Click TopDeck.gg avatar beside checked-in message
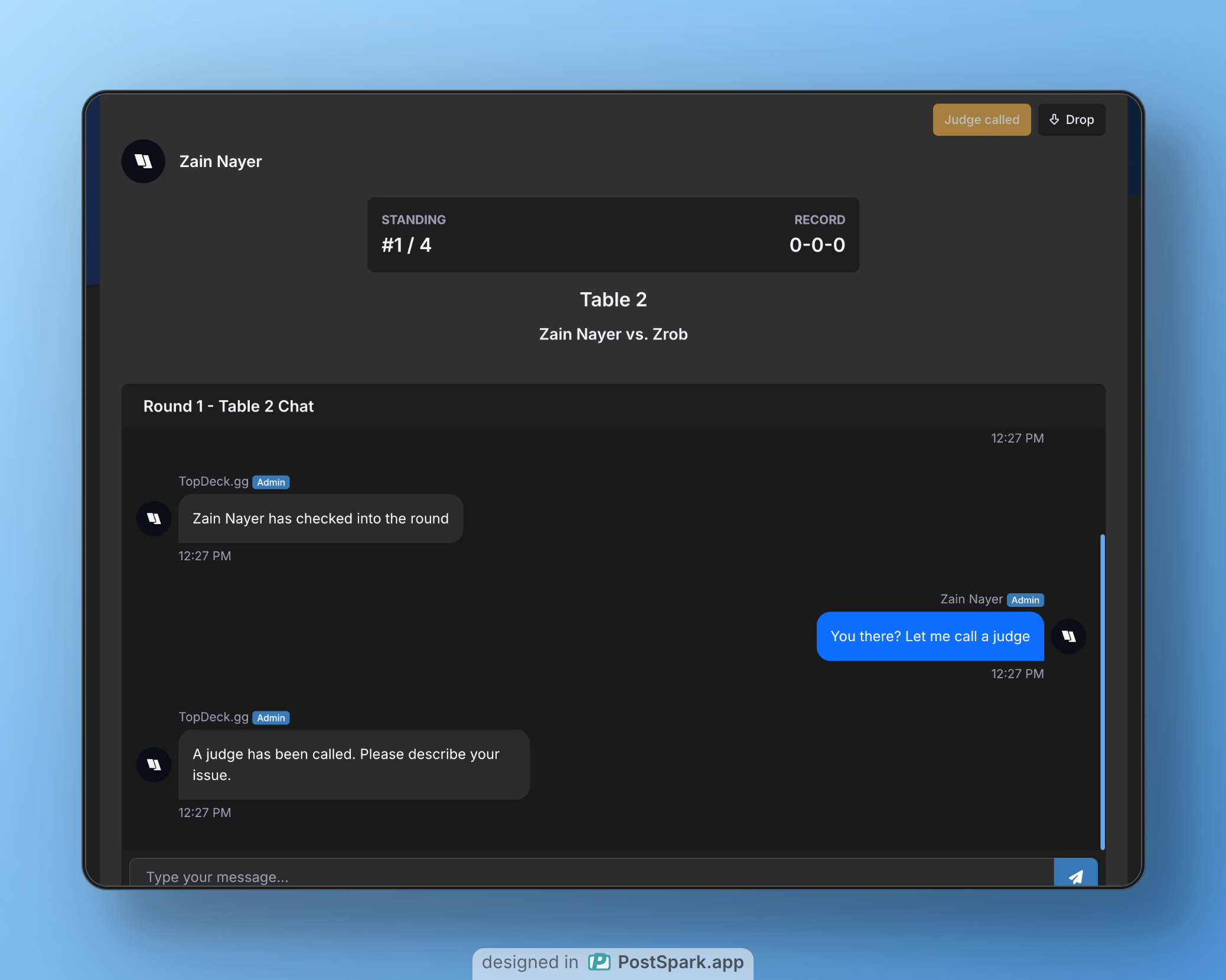This screenshot has width=1226, height=980. coord(154,518)
